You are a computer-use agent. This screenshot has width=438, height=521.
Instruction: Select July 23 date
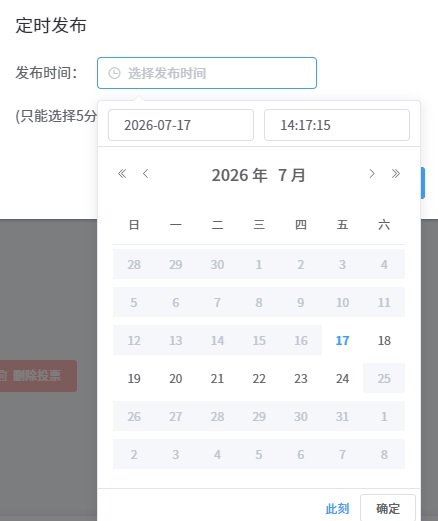click(301, 378)
